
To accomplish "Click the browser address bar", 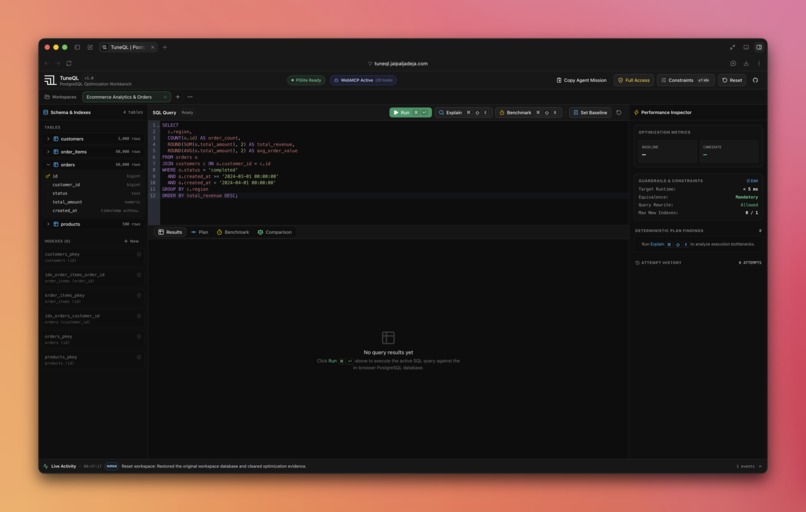I will tap(398, 63).
